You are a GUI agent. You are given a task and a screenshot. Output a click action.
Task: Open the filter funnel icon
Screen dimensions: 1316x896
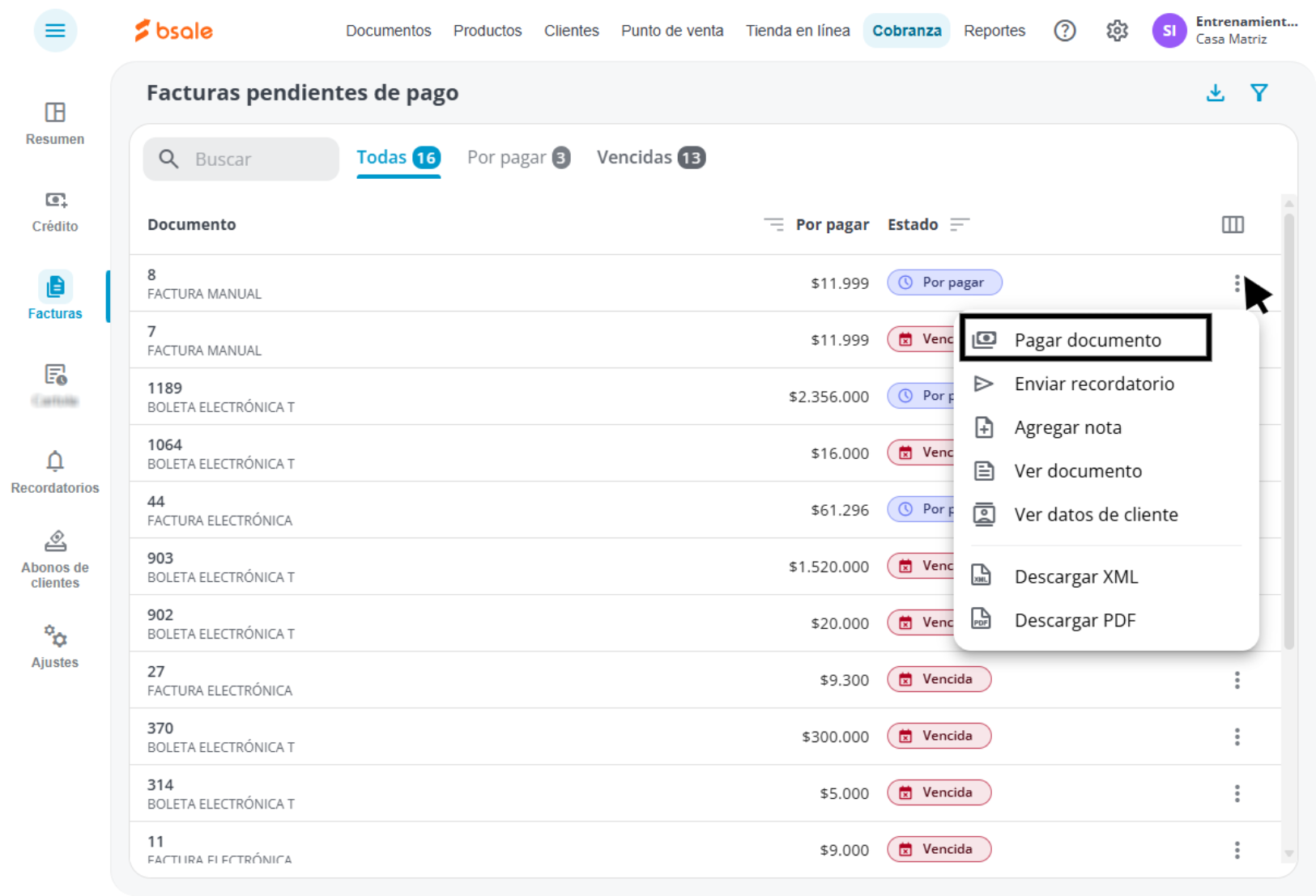(1259, 92)
